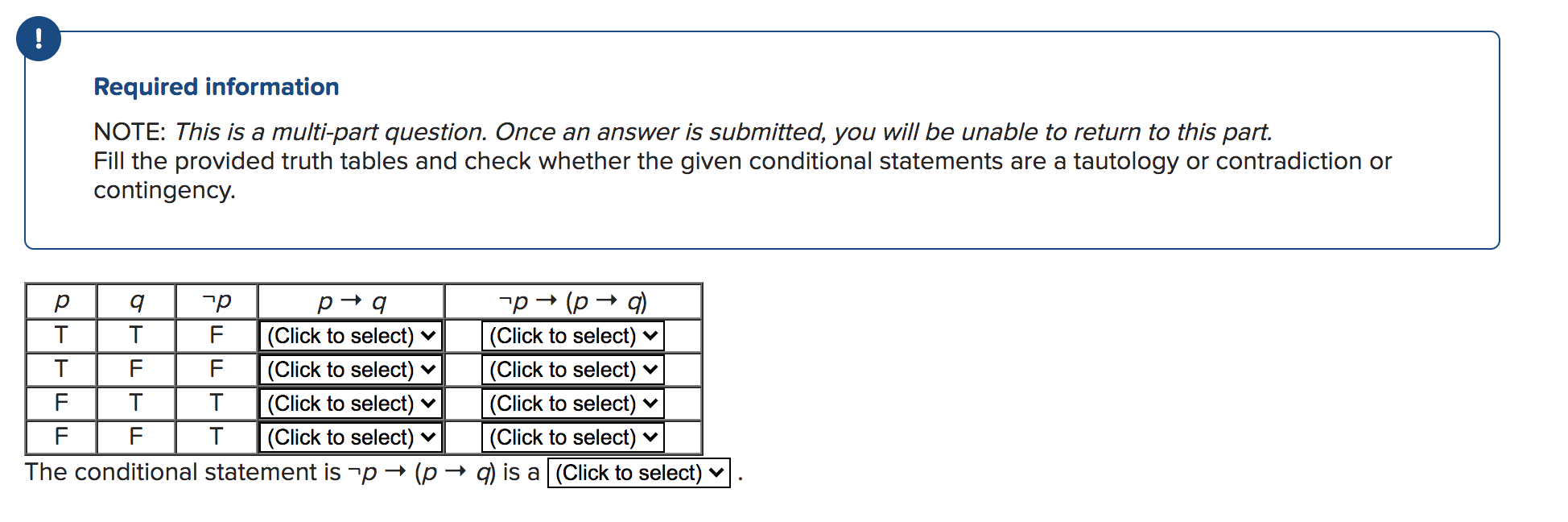Screen dimensions: 1568x522
Task: Open p→q dropdown for row T F
Action: click(x=351, y=370)
